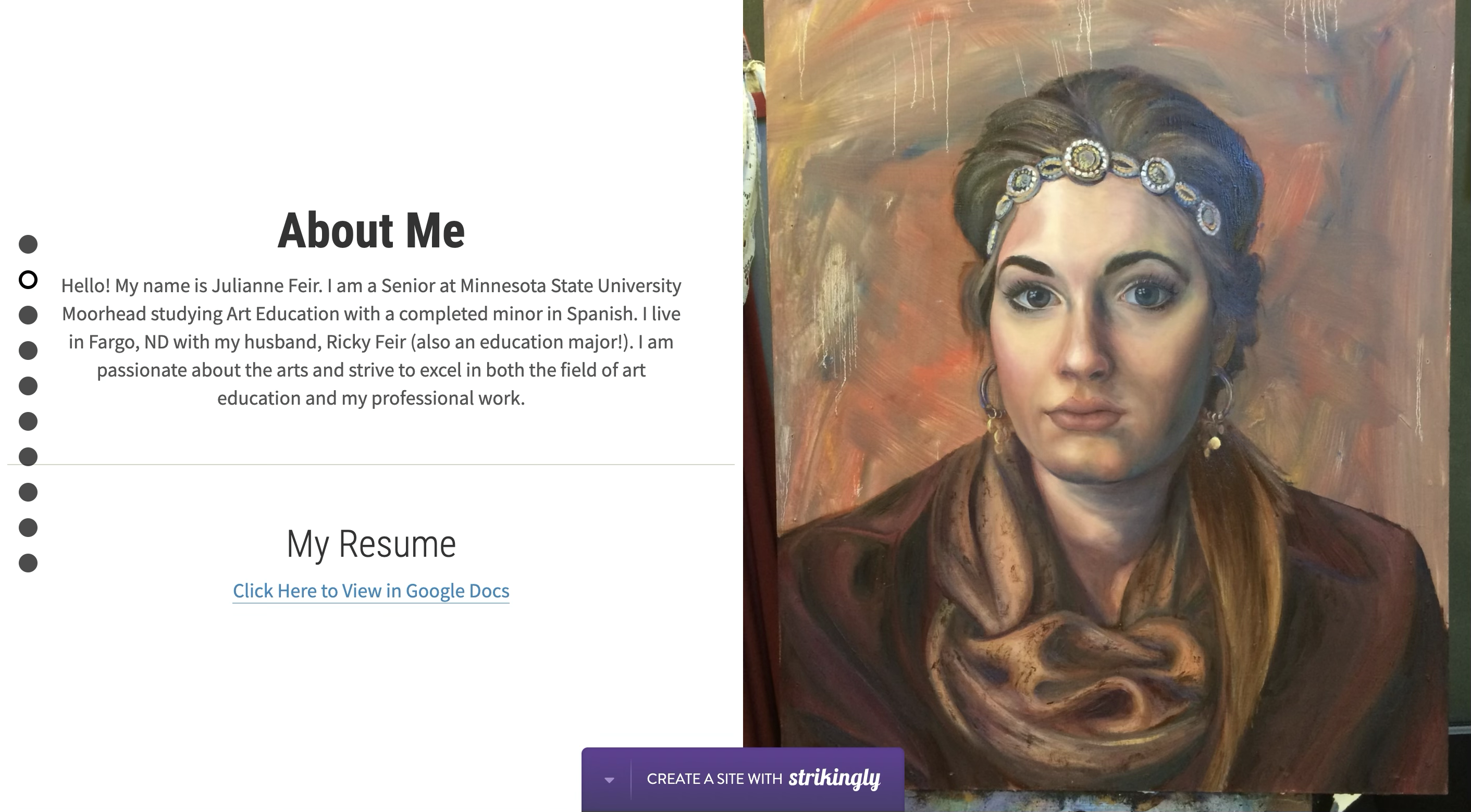
Task: Navigate using the eighth section dot
Action: (28, 492)
